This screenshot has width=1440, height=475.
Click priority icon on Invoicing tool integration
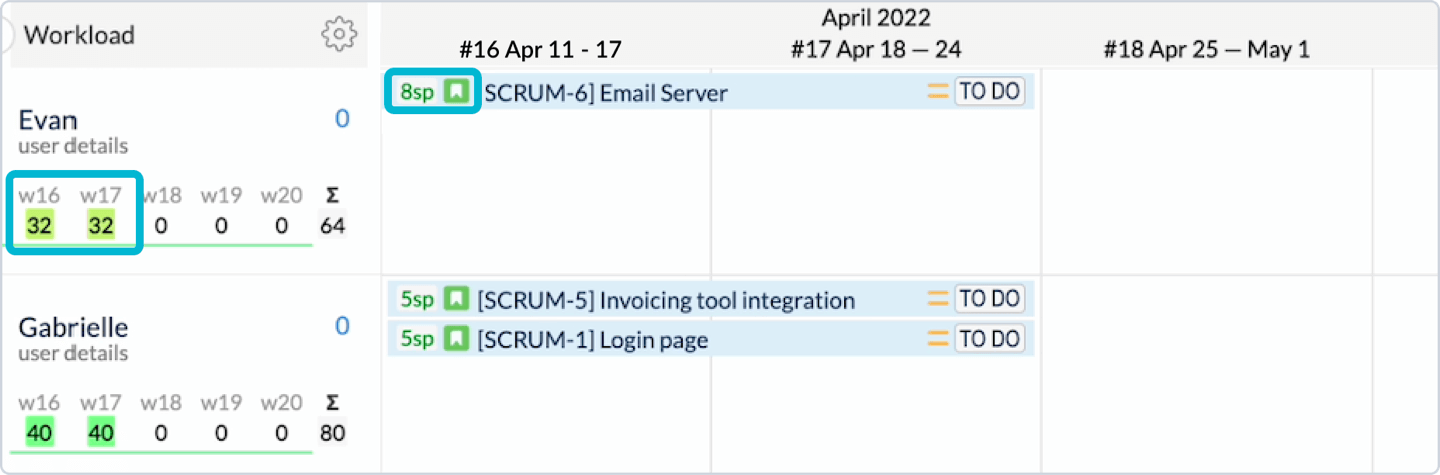(x=937, y=299)
